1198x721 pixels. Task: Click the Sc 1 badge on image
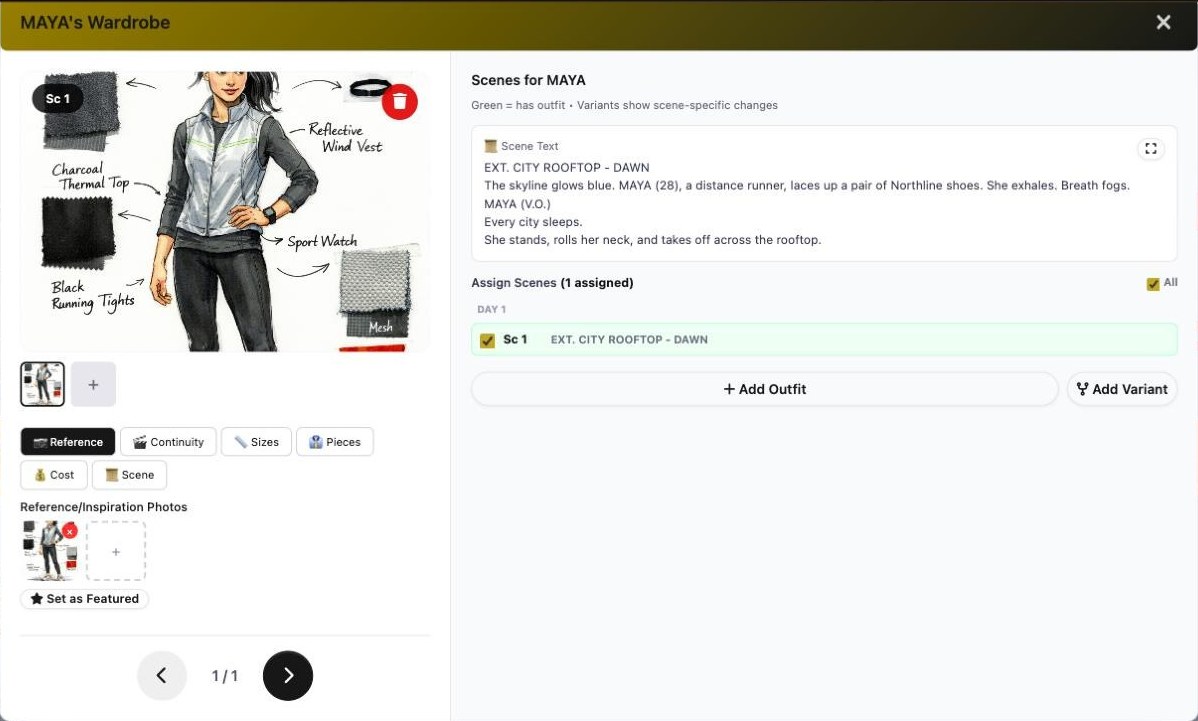(57, 99)
